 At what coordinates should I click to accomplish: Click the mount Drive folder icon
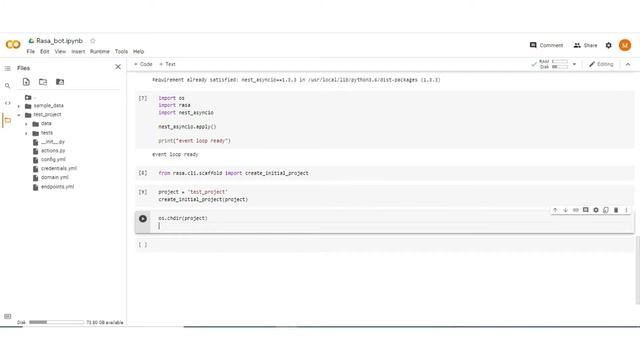[60, 82]
